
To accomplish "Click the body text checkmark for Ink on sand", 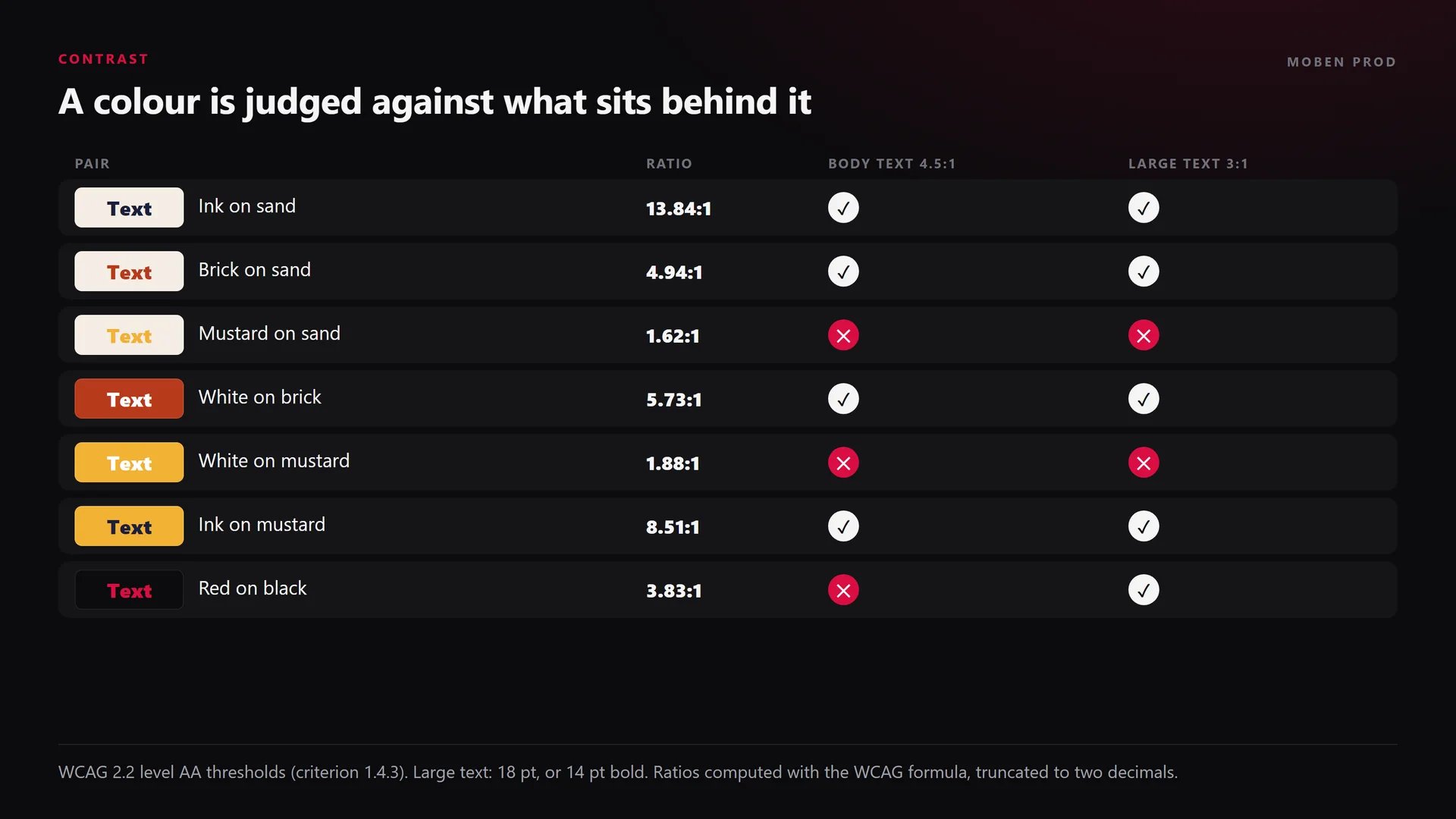I will [x=843, y=208].
